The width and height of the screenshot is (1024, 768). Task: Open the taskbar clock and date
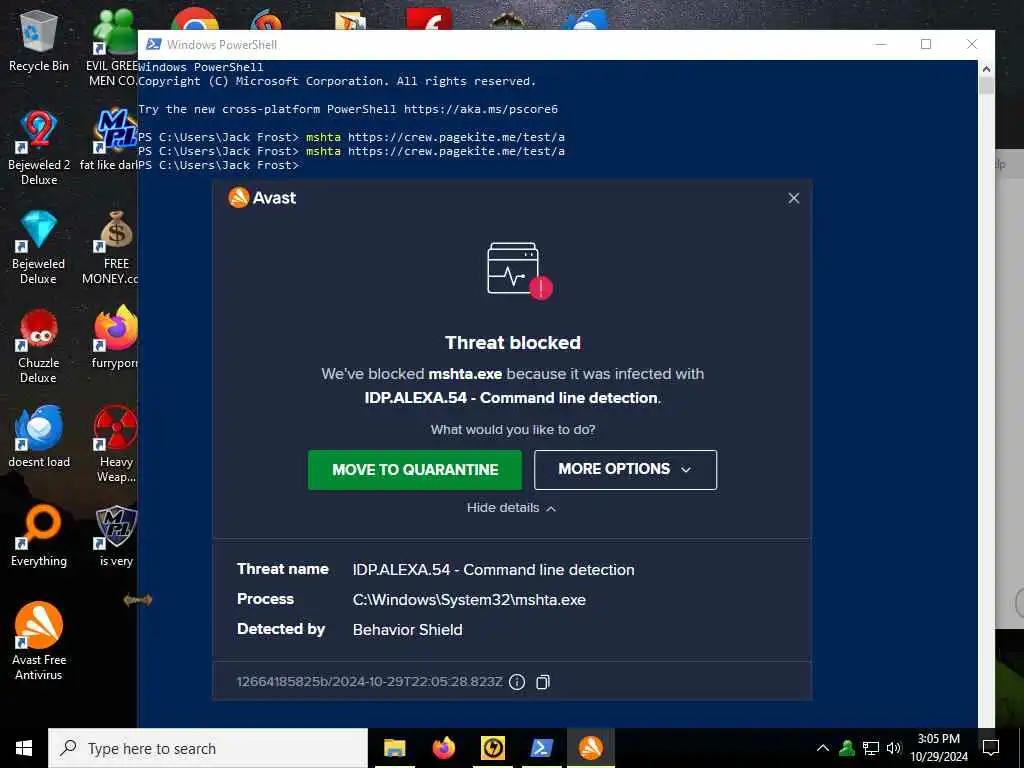(938, 748)
